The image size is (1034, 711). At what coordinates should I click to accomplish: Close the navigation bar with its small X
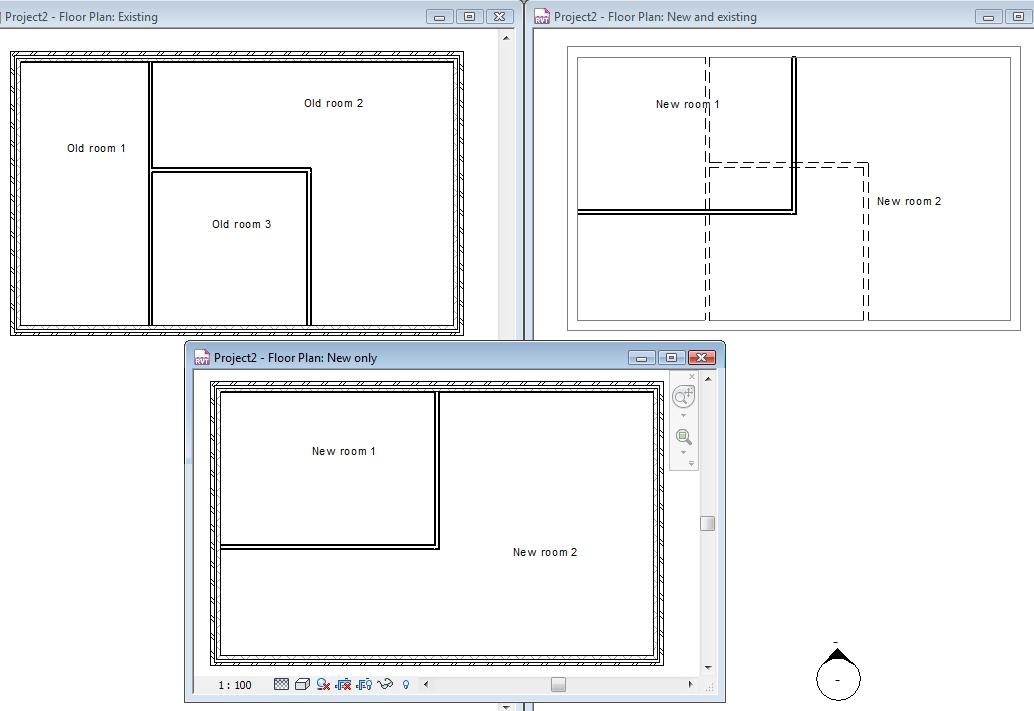(x=692, y=377)
